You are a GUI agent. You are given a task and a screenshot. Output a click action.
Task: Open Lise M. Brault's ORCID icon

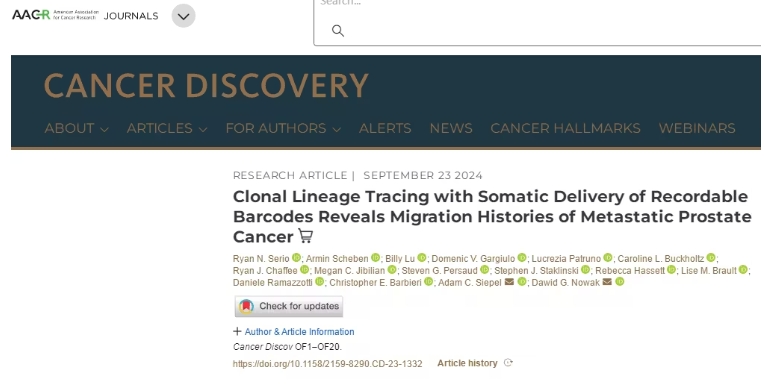(x=743, y=270)
